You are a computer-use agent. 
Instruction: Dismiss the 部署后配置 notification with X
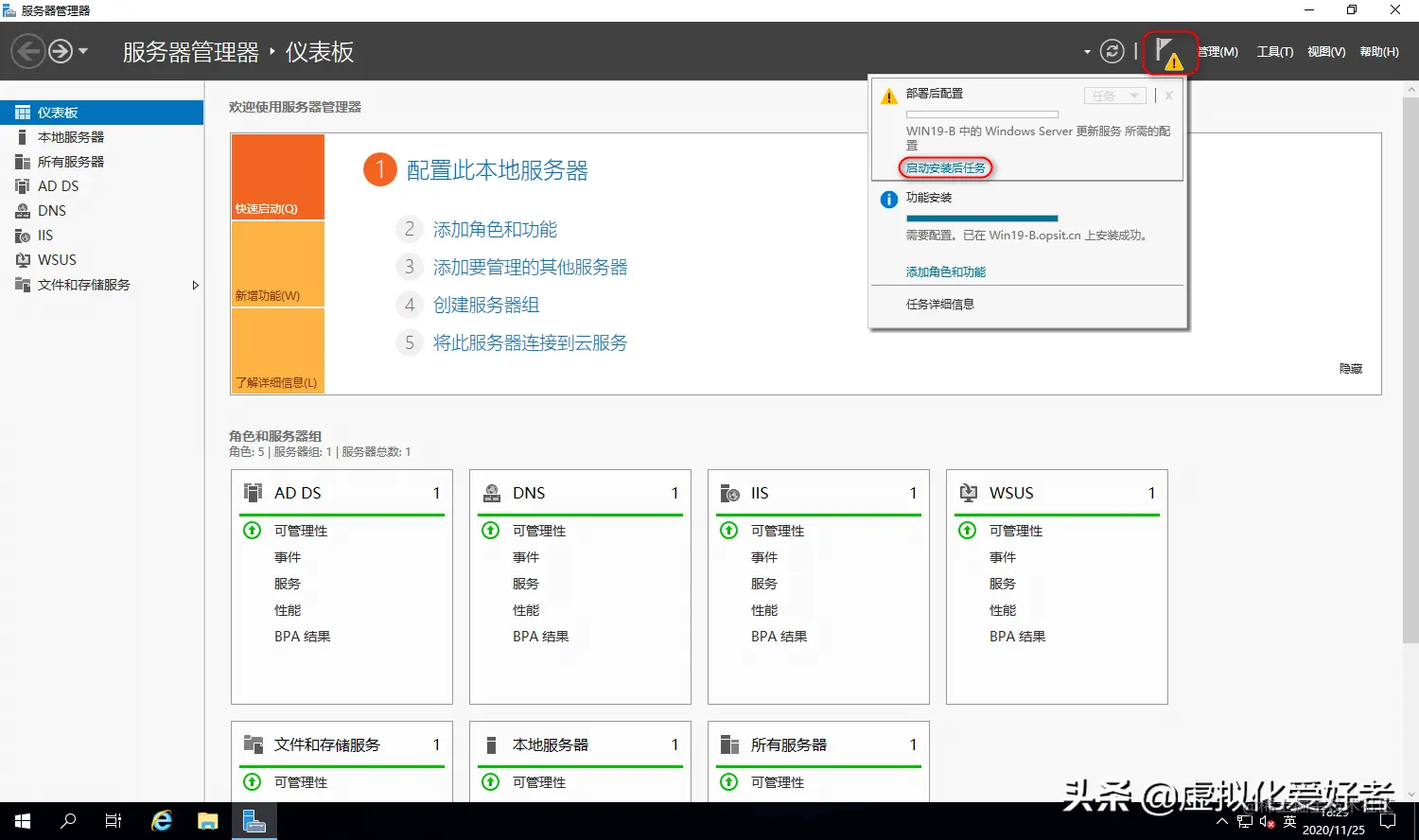pyautogui.click(x=1168, y=95)
